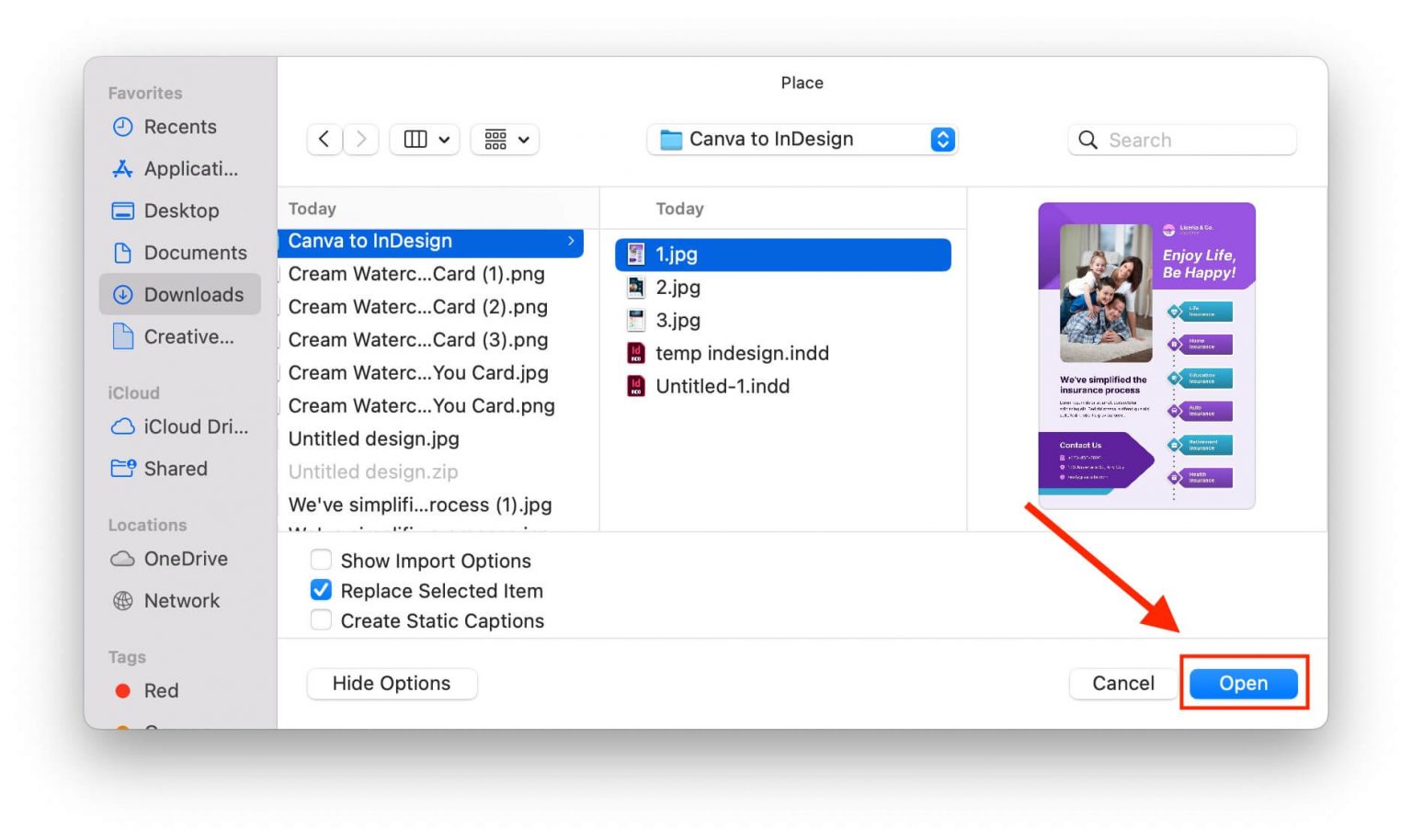Select the Red tag
Viewport: 1412px width, 840px height.
point(160,690)
